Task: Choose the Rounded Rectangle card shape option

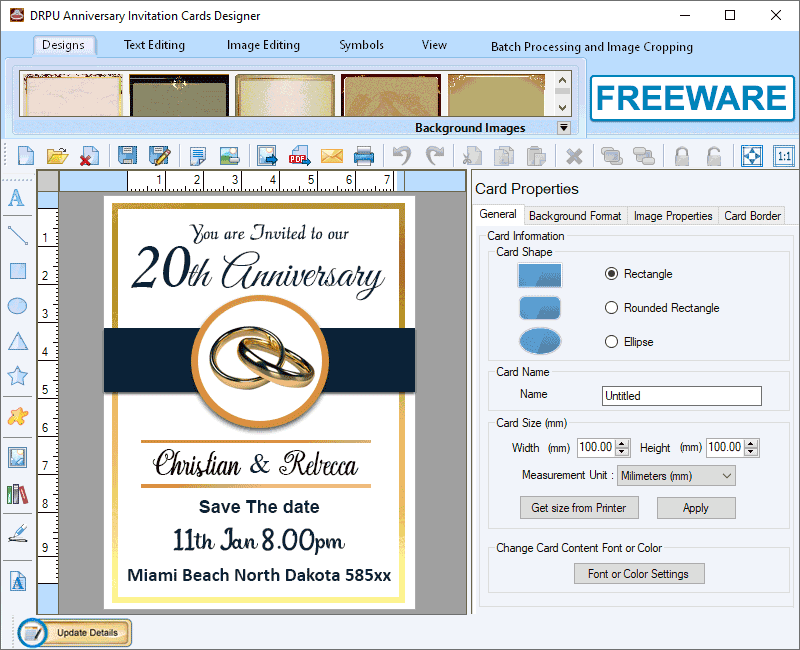Action: (x=610, y=308)
